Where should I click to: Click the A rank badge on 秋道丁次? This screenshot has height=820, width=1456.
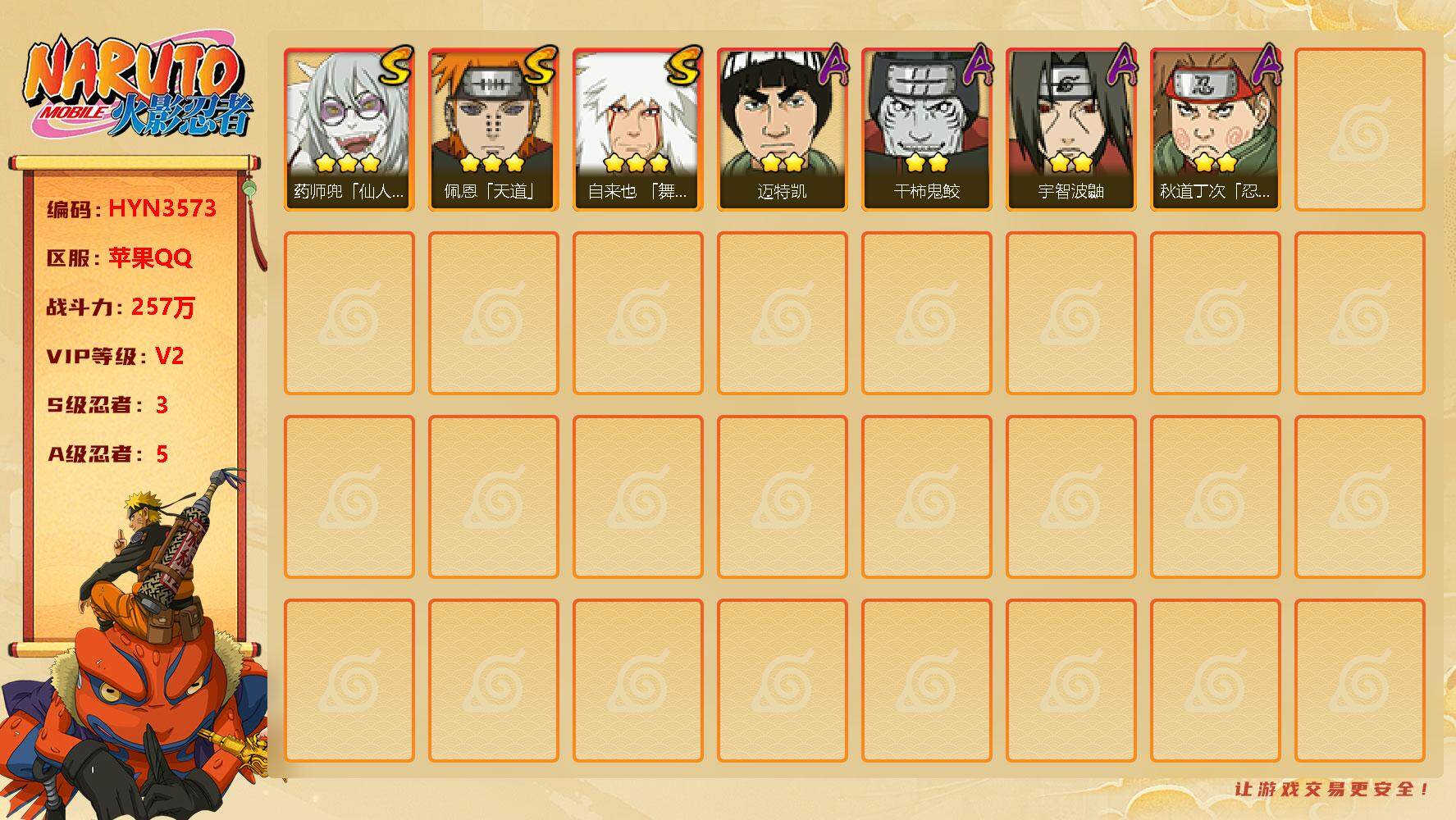1266,65
